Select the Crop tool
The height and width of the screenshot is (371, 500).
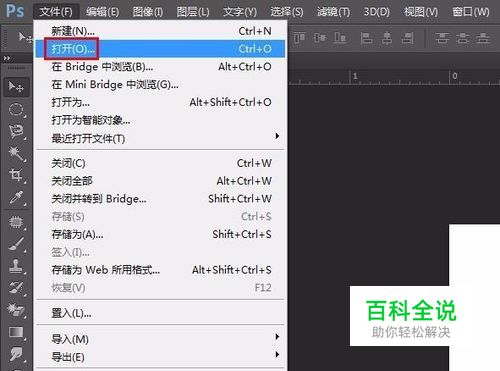(16, 175)
